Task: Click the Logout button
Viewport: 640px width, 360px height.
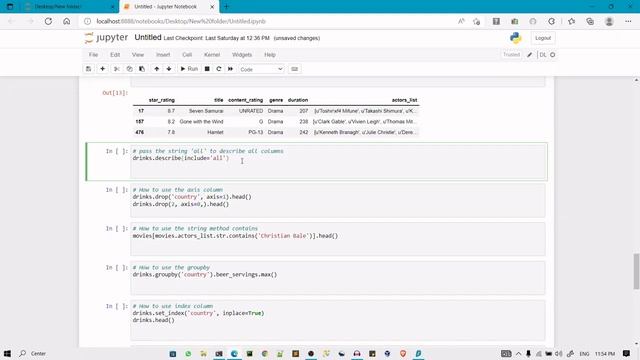Action: 543,38
